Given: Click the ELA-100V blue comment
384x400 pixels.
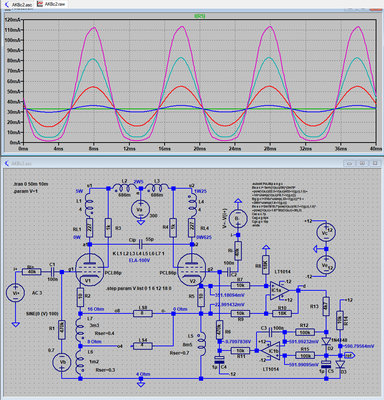Looking at the screenshot, I should point(138,260).
